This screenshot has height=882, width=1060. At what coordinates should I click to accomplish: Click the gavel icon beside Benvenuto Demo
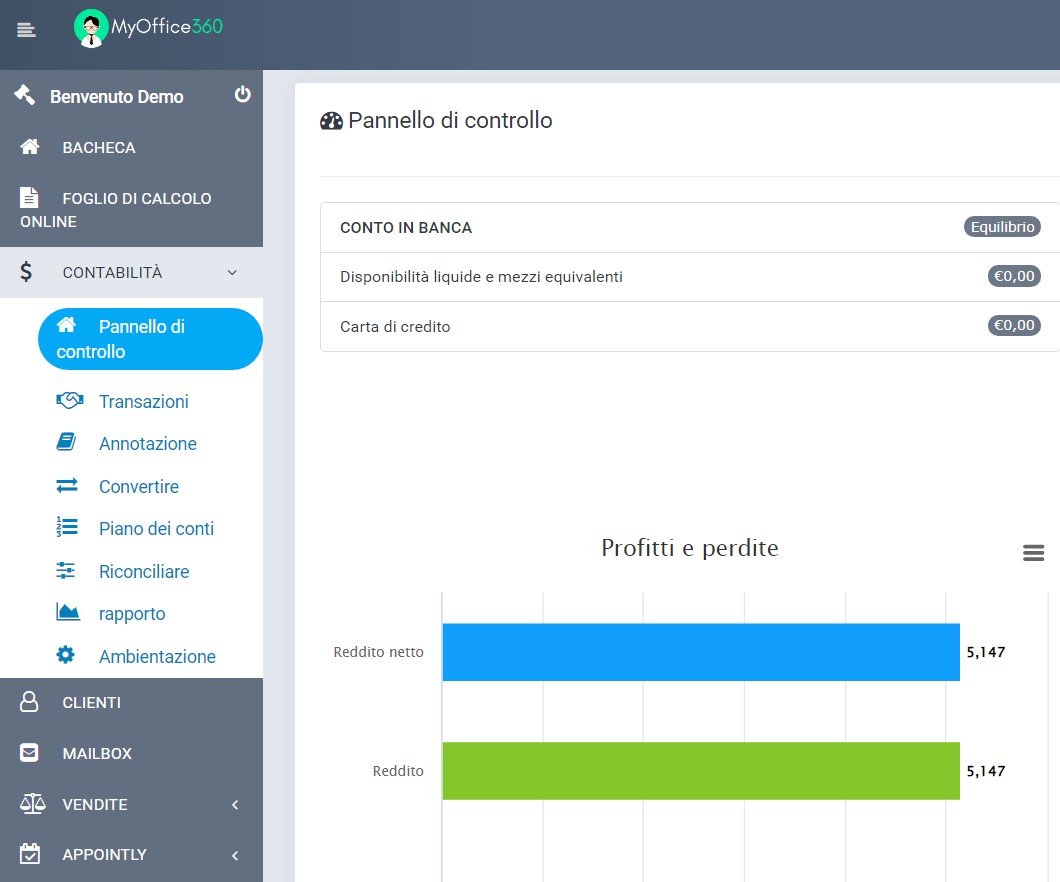click(x=24, y=95)
